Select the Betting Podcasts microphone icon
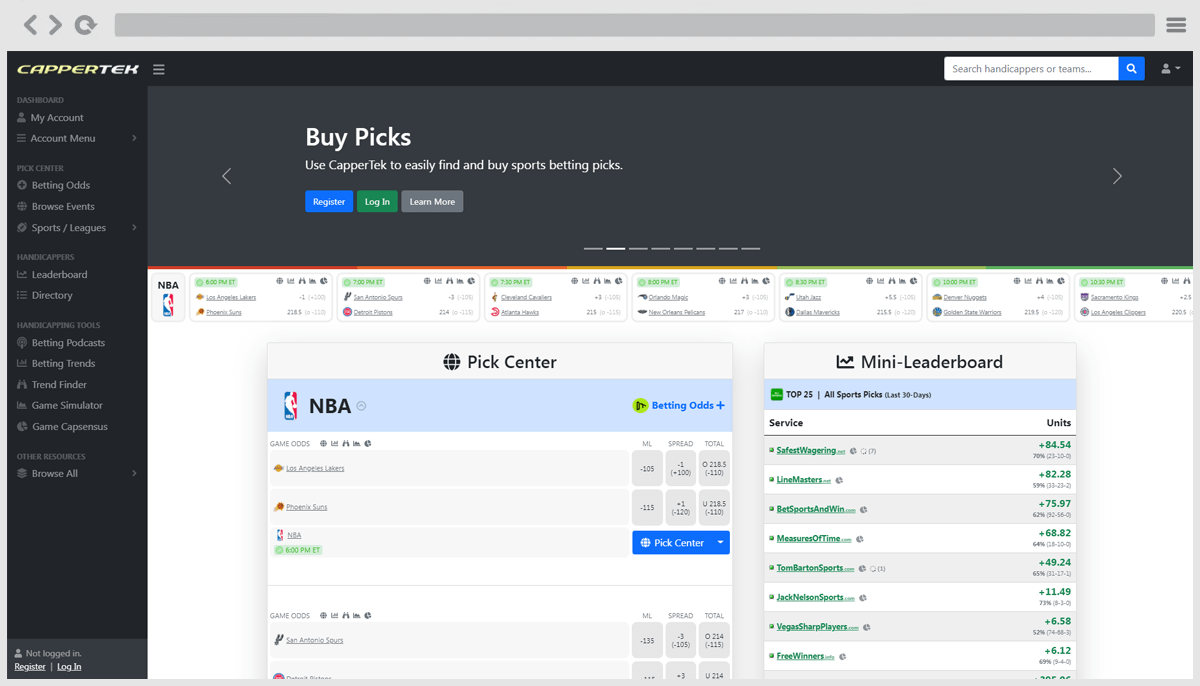The width and height of the screenshot is (1200, 686). (22, 342)
